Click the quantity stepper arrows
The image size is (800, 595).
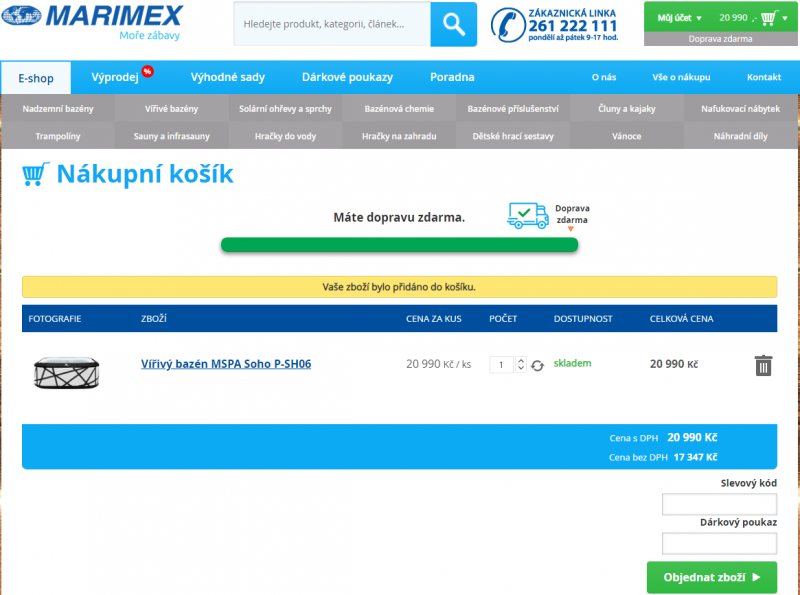pos(520,365)
